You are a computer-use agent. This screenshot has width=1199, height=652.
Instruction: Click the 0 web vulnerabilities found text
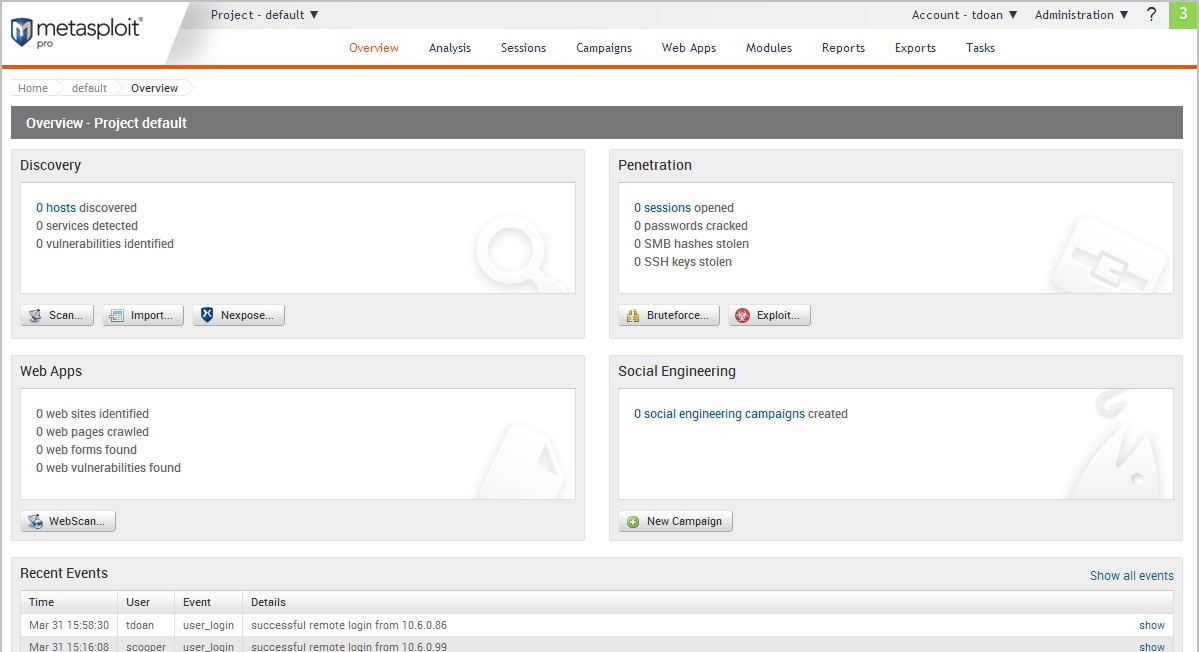point(109,468)
